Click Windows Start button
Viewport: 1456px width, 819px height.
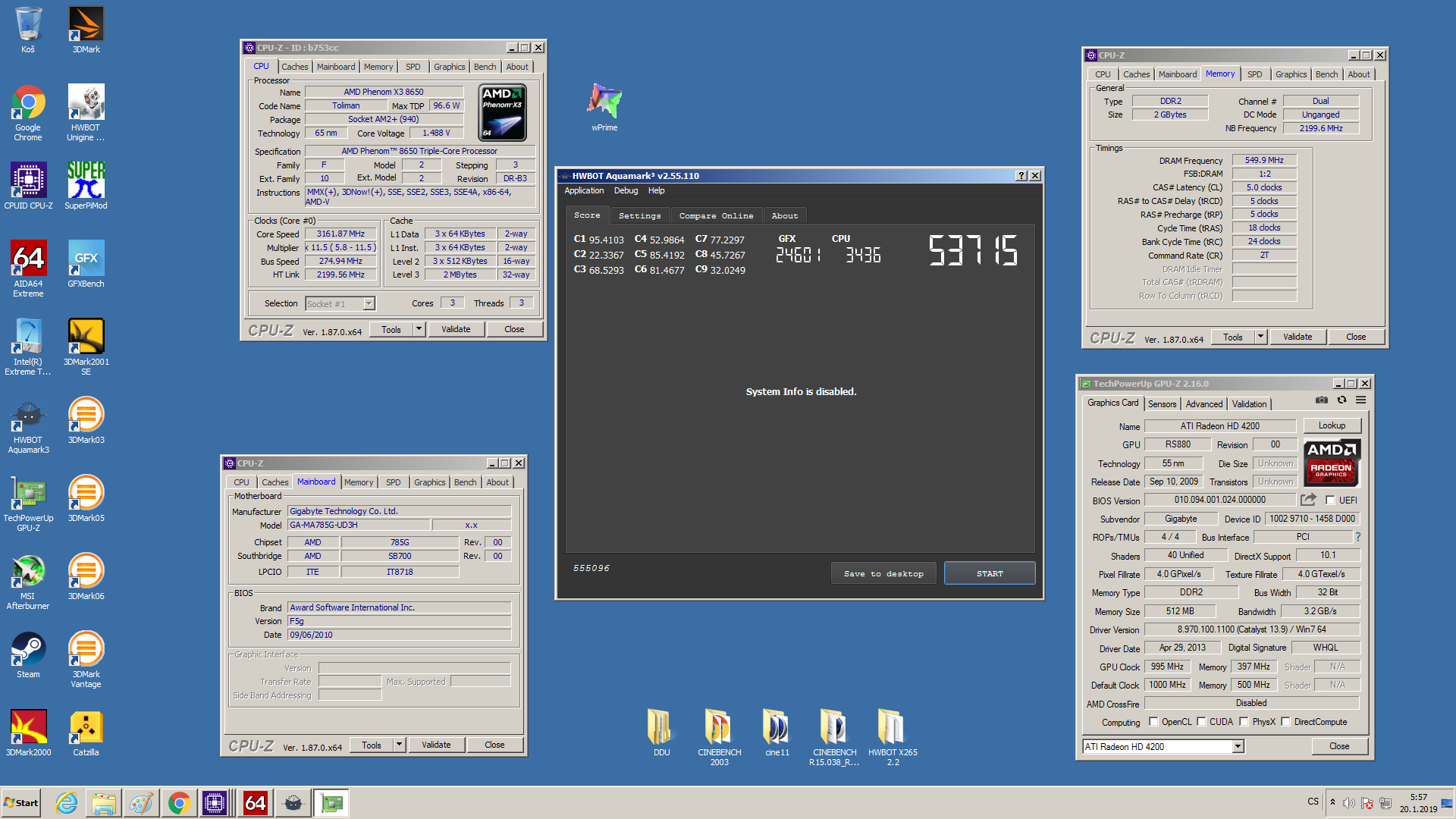tap(21, 803)
